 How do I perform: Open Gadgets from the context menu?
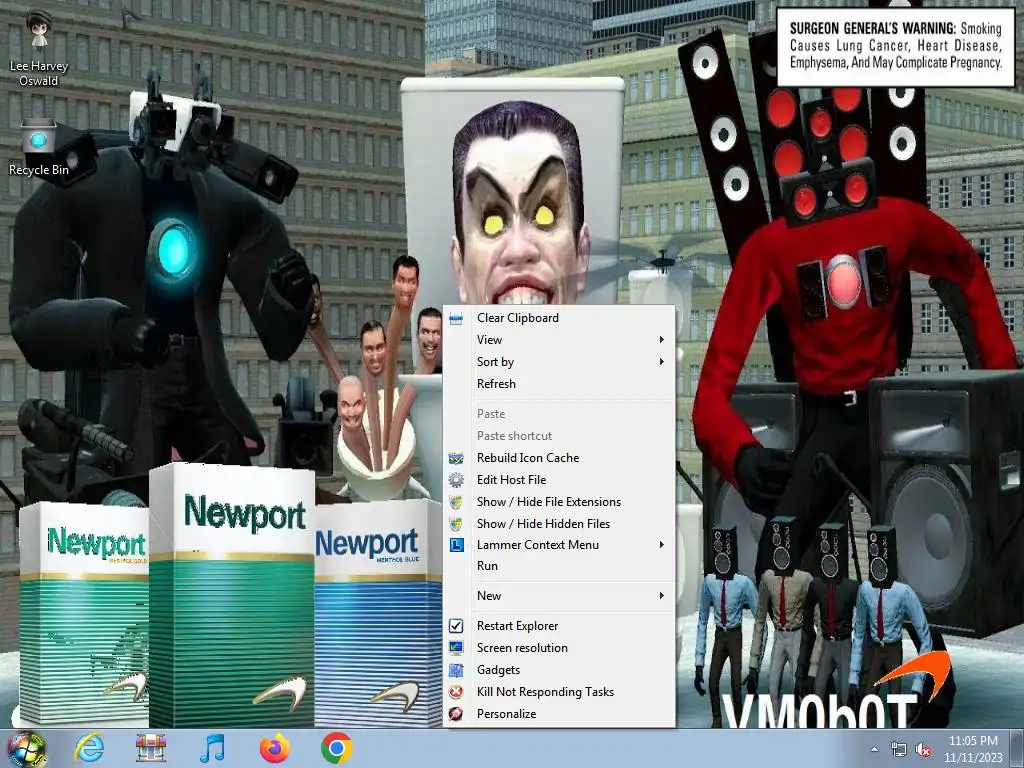pos(559,670)
